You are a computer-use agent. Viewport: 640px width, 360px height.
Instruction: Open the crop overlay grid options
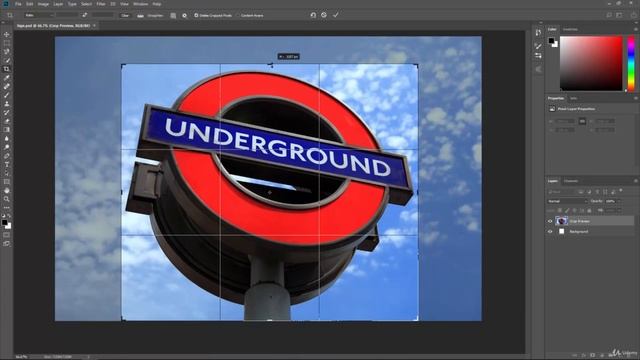tap(173, 16)
